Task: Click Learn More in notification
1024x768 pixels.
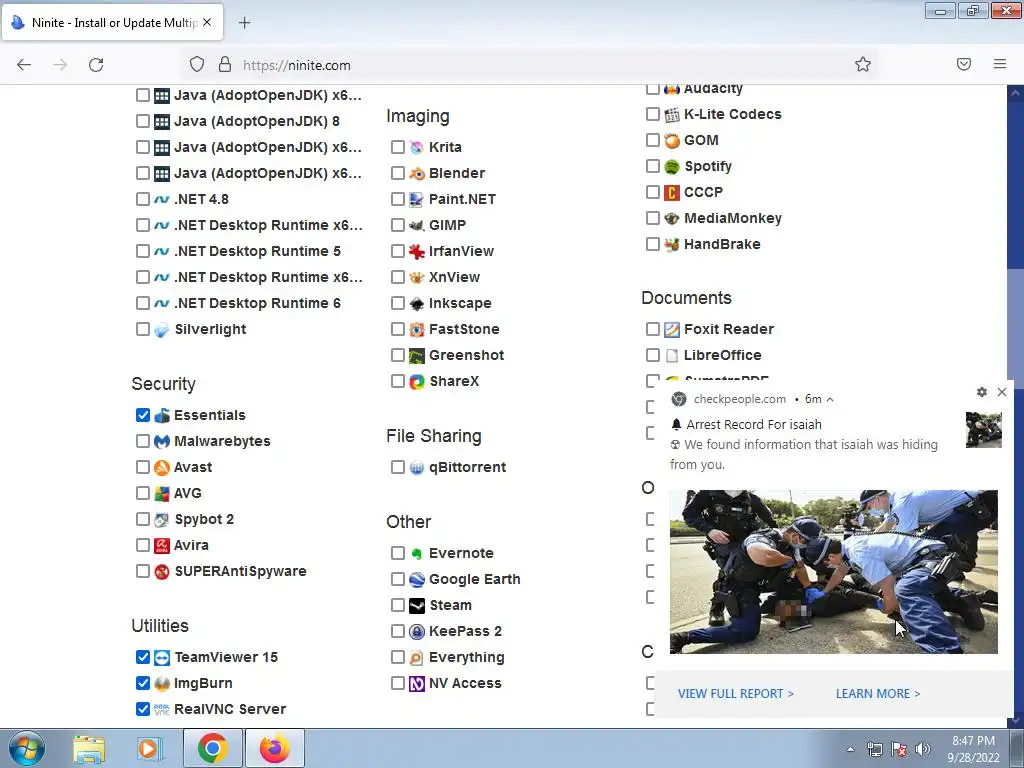Action: coord(878,694)
